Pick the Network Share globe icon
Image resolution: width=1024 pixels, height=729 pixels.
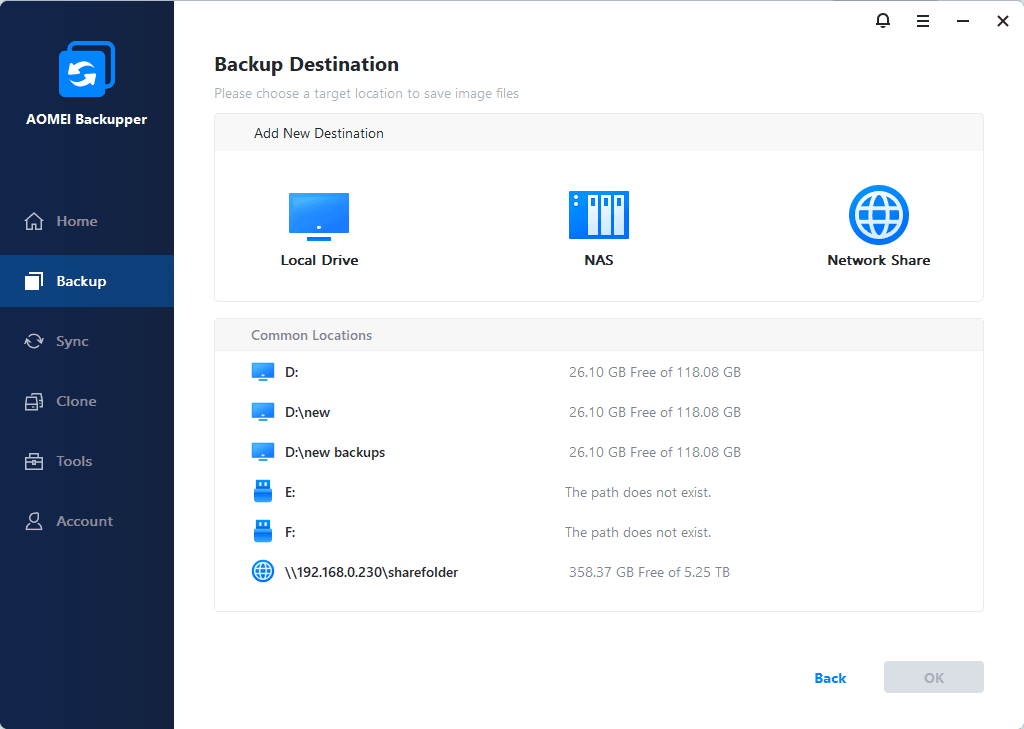pyautogui.click(x=878, y=215)
